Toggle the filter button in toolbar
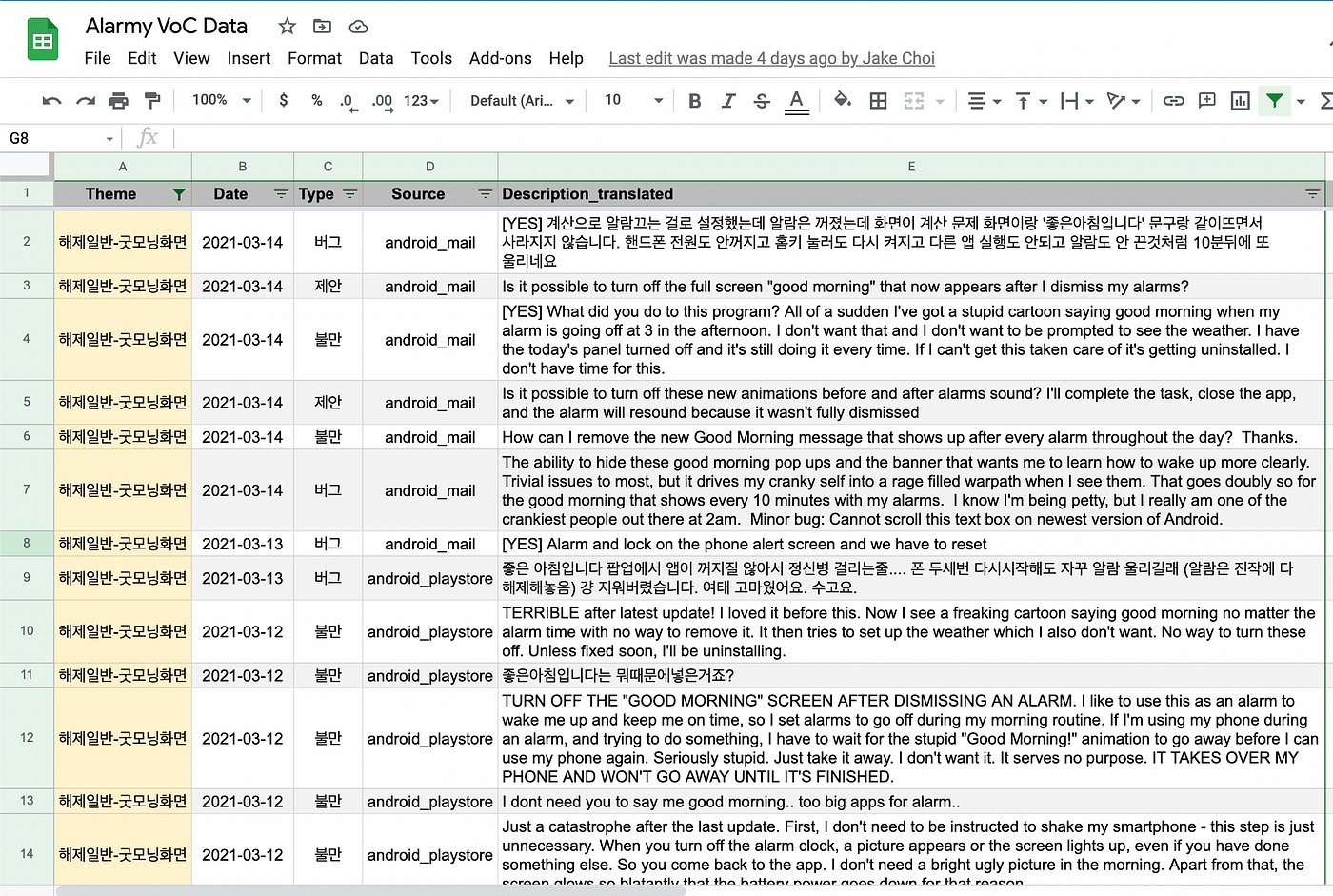Screen dimensions: 1333x896 1274,100
